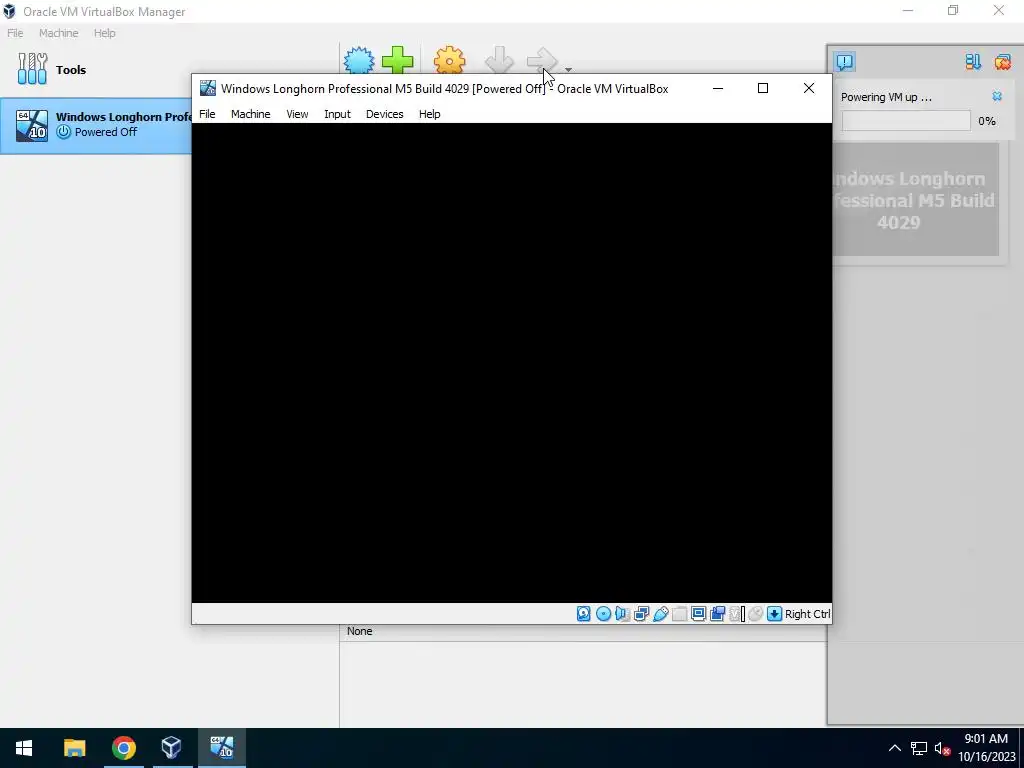Open the Help menu in VirtualBox Manager
The image size is (1024, 768).
pyautogui.click(x=104, y=33)
